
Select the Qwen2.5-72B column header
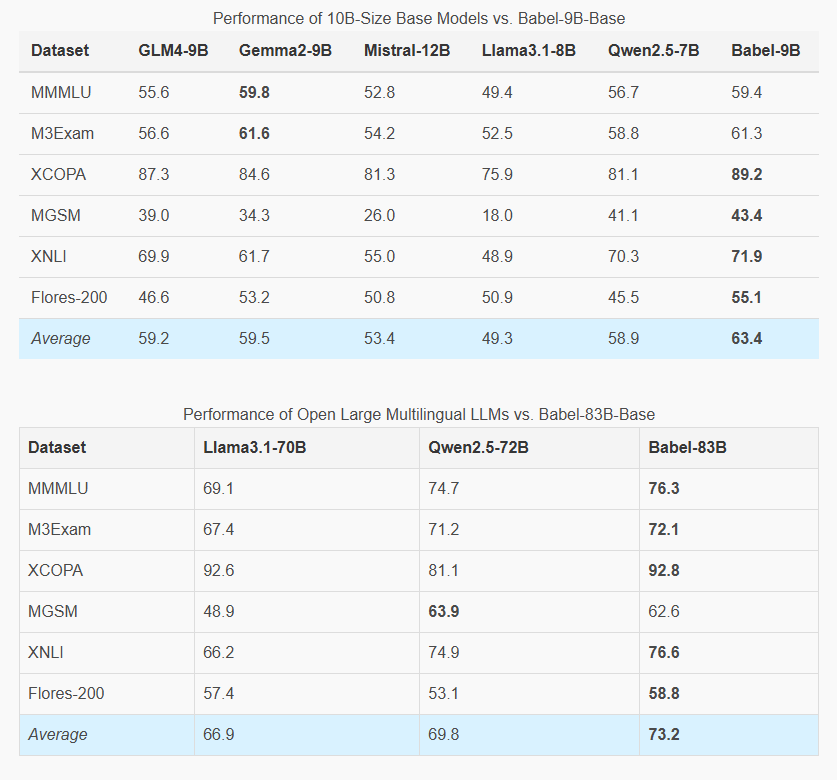click(x=478, y=448)
